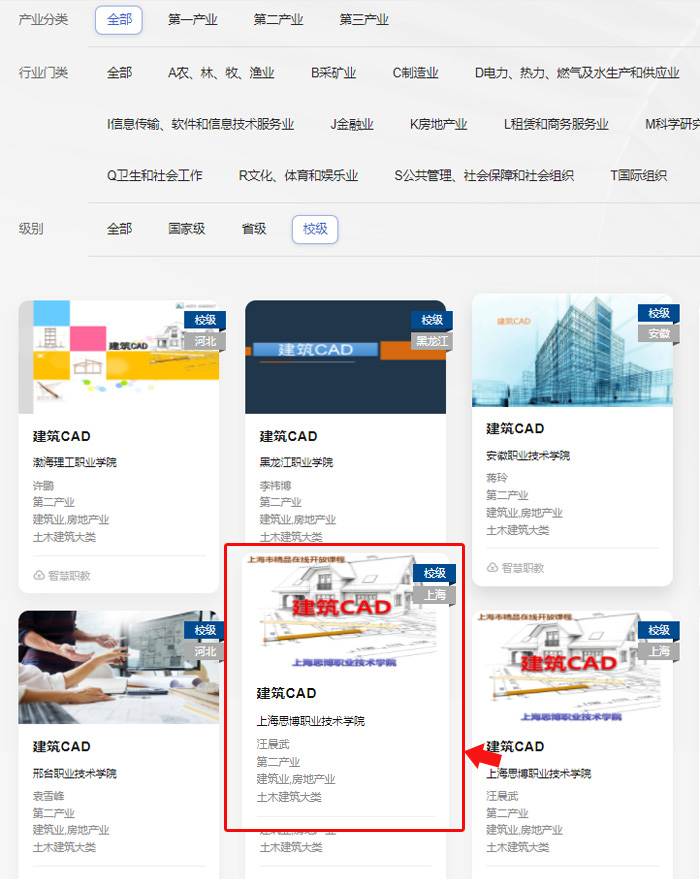Click the 黑龙江 region tag badge
The image size is (700, 879).
pyautogui.click(x=431, y=341)
